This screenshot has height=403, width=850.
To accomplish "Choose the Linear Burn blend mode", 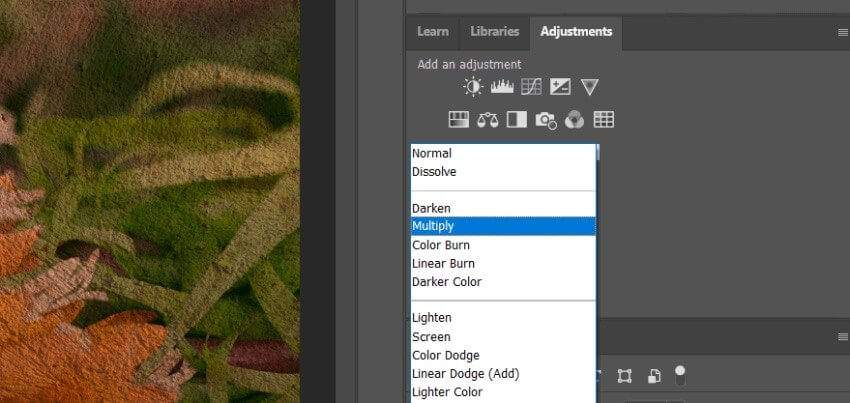I will pos(503,264).
